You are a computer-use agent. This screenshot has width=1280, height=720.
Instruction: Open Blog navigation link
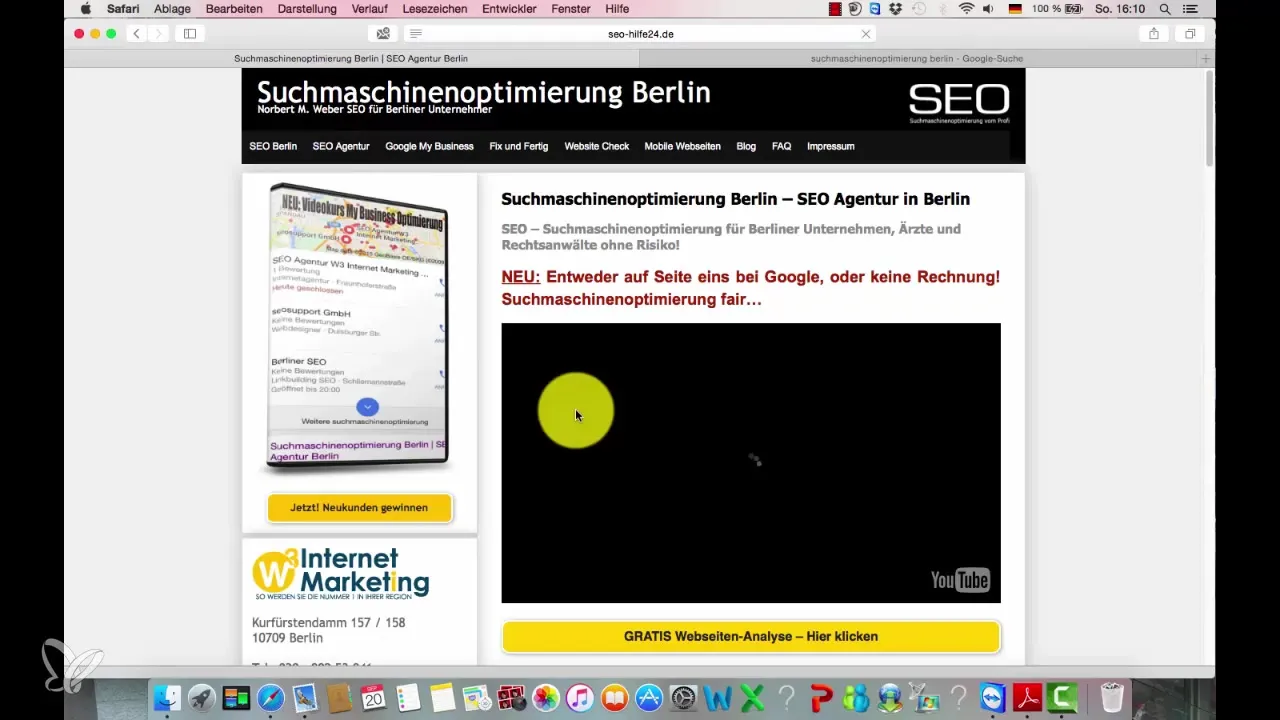746,146
